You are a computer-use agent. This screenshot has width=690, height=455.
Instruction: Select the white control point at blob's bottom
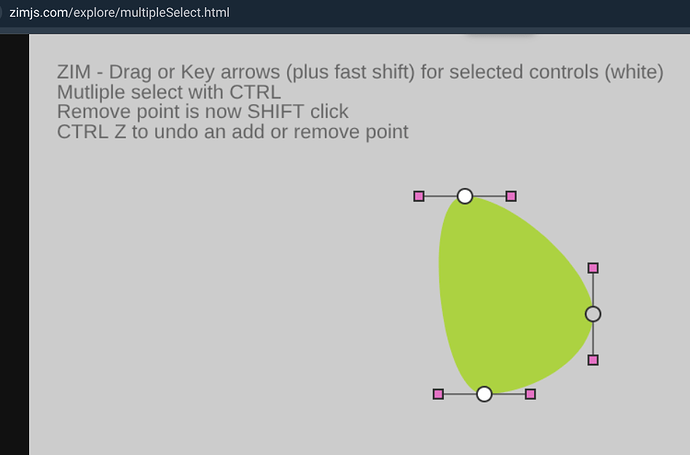[x=484, y=394]
